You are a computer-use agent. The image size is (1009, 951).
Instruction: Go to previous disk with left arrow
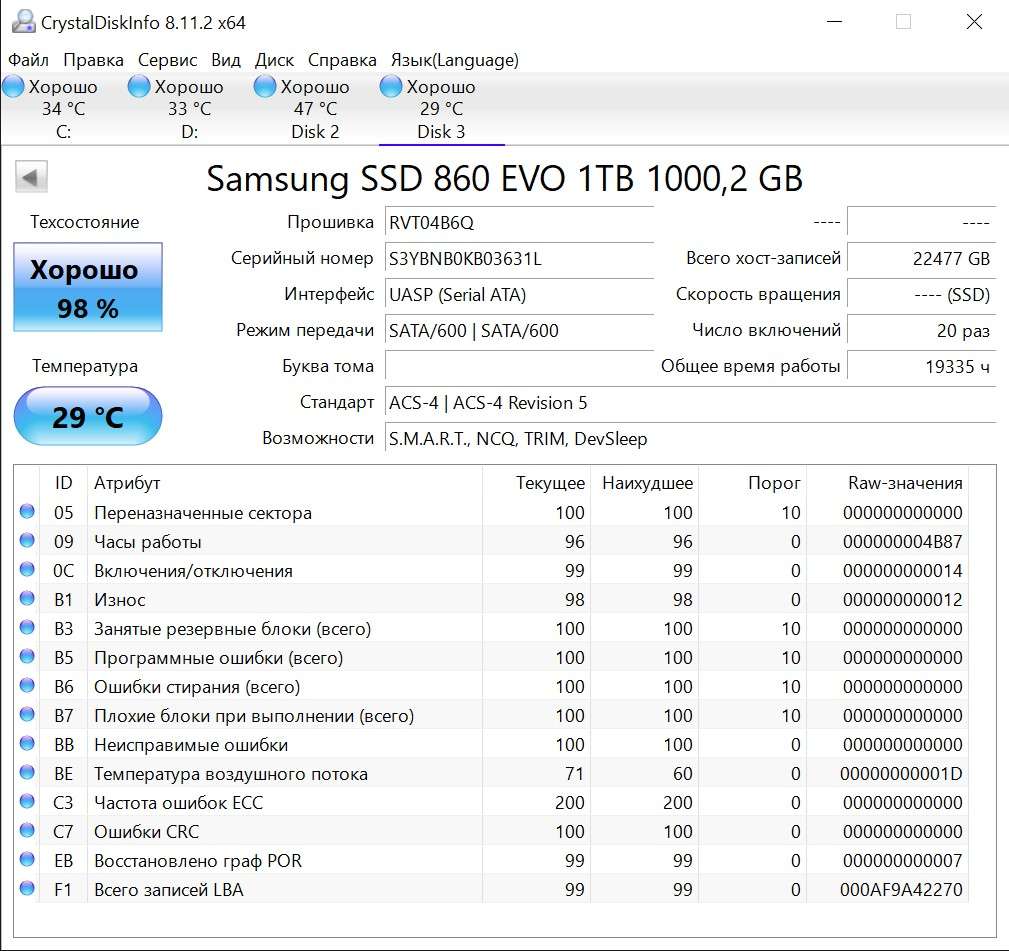[x=31, y=177]
